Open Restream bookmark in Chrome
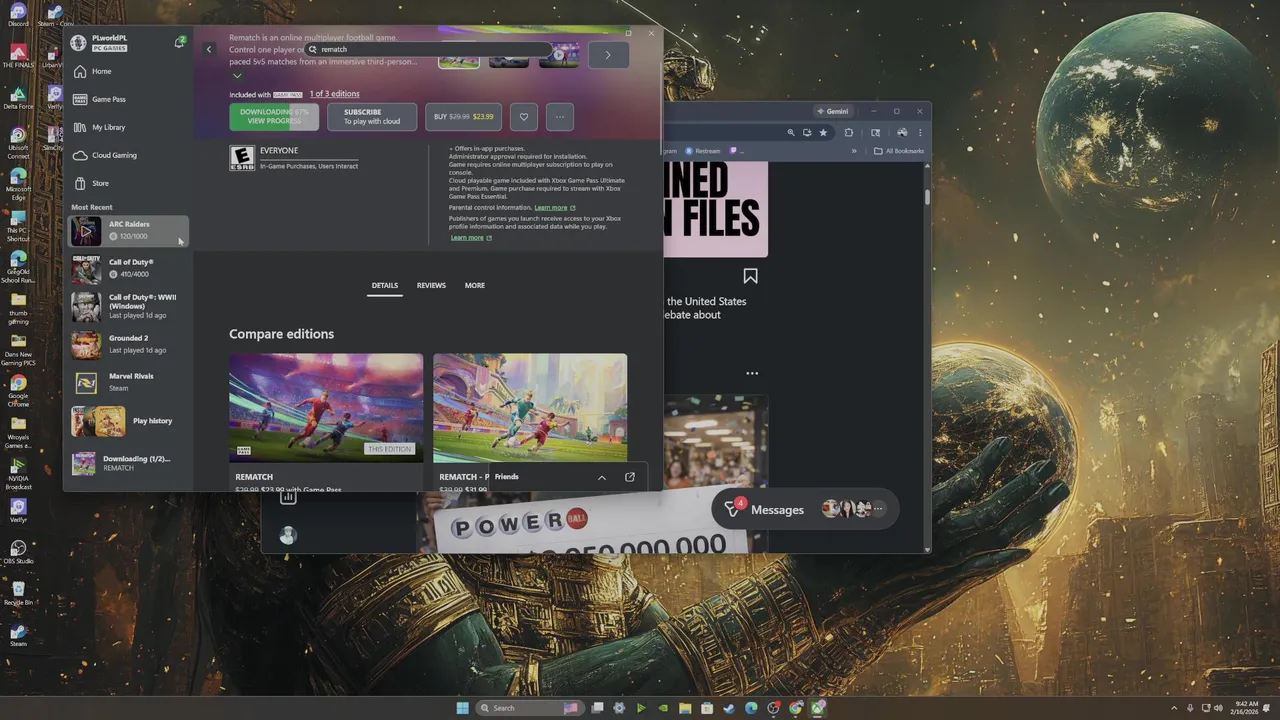Screen dimensions: 1280x720 click(702, 151)
